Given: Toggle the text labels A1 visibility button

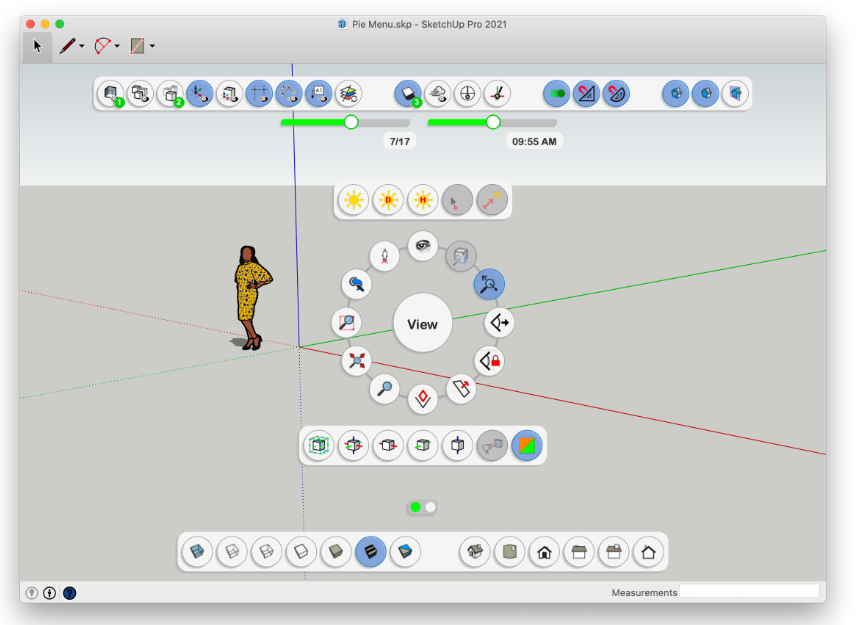Looking at the screenshot, I should 319,93.
